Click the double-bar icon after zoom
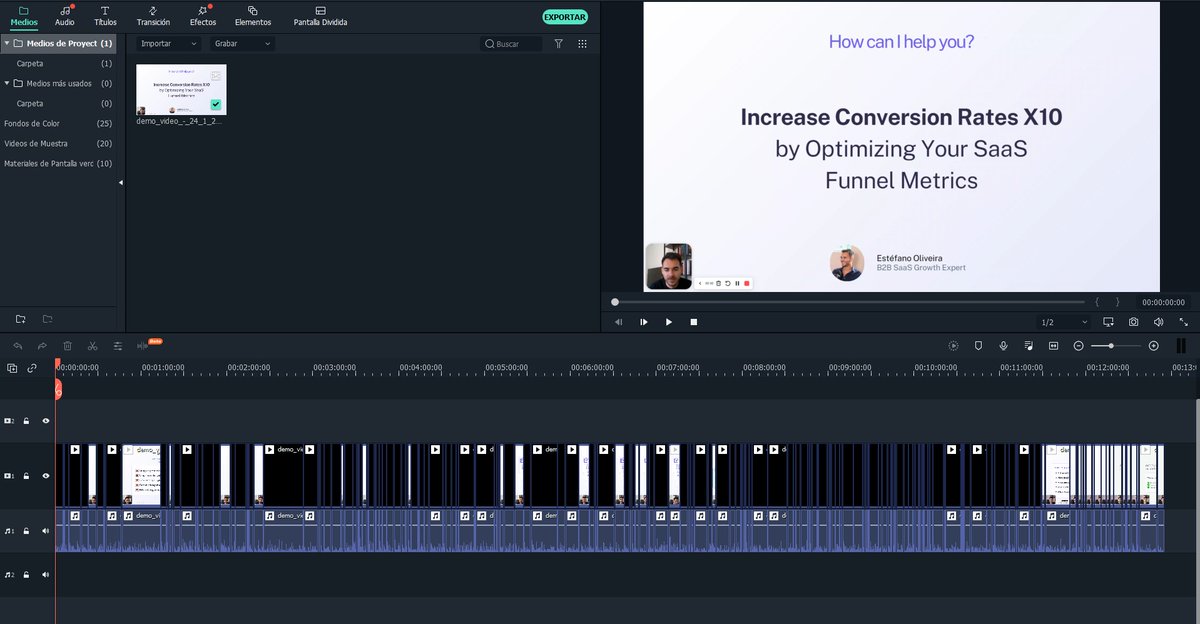The height and width of the screenshot is (624, 1200). tap(1181, 346)
